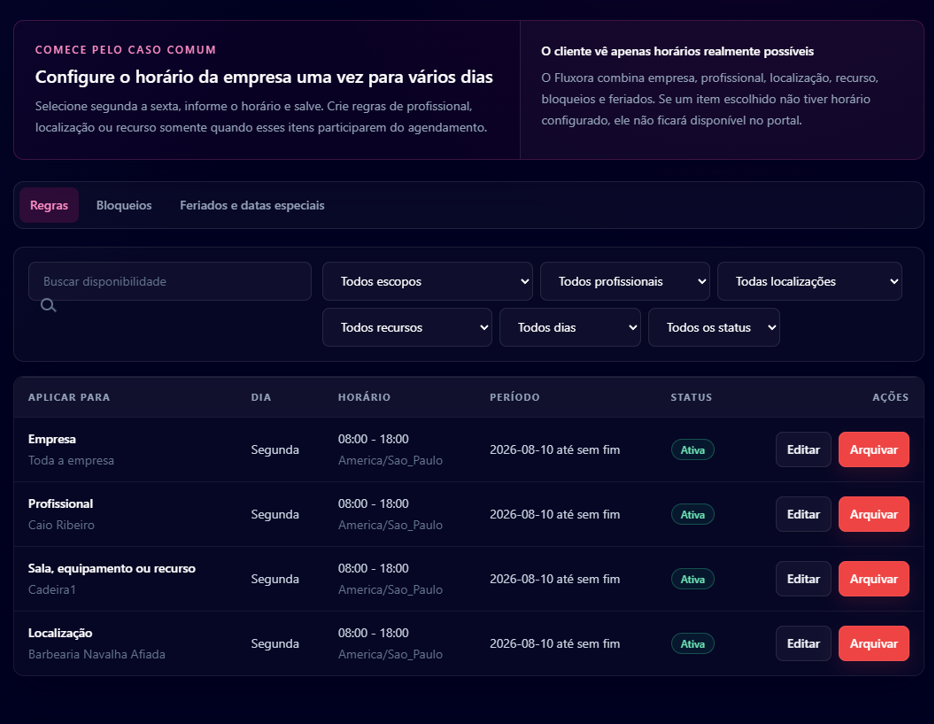Switch to the Regras tab

(x=49, y=205)
